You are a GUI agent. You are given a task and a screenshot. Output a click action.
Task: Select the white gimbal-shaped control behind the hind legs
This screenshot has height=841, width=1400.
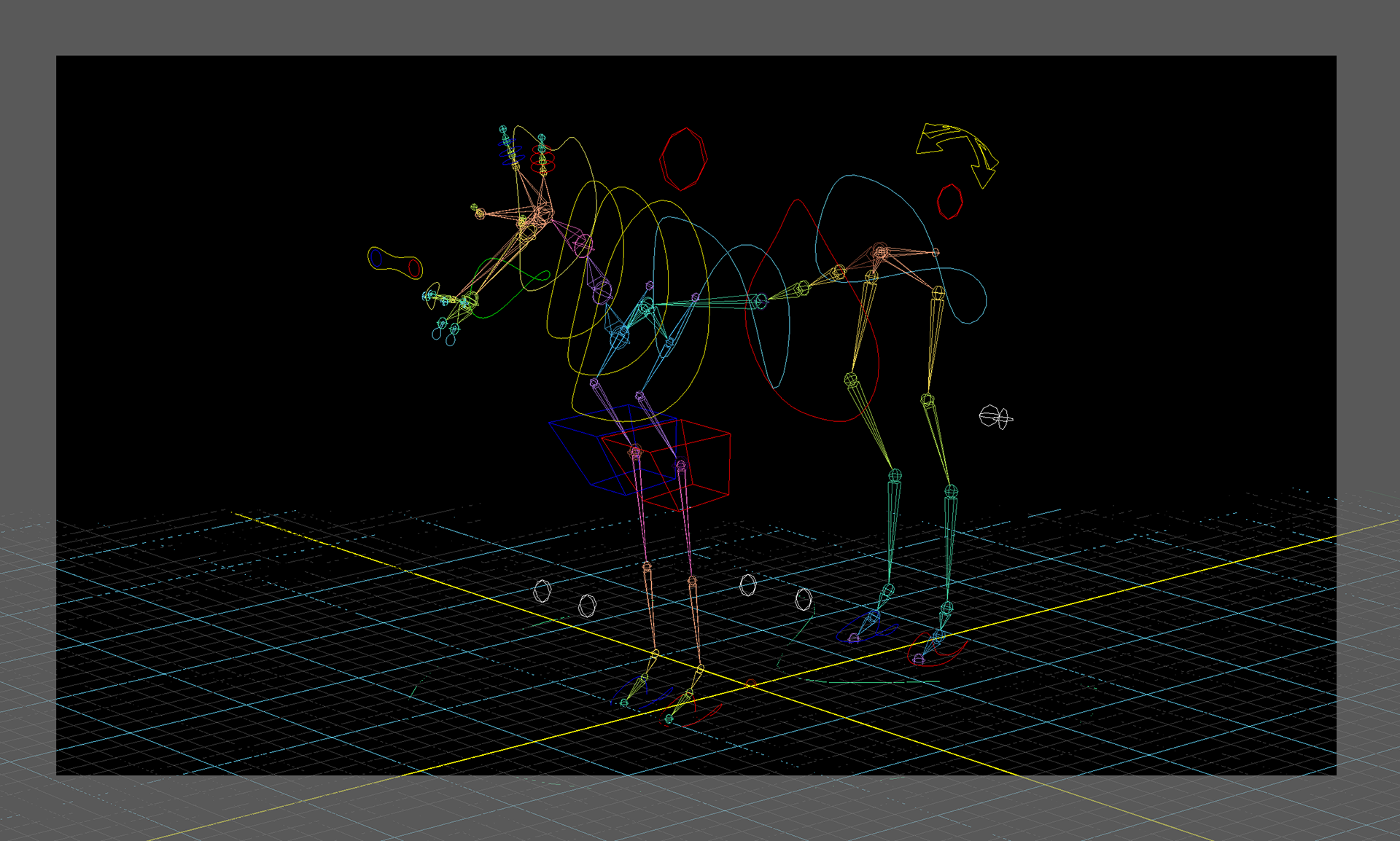click(x=995, y=418)
